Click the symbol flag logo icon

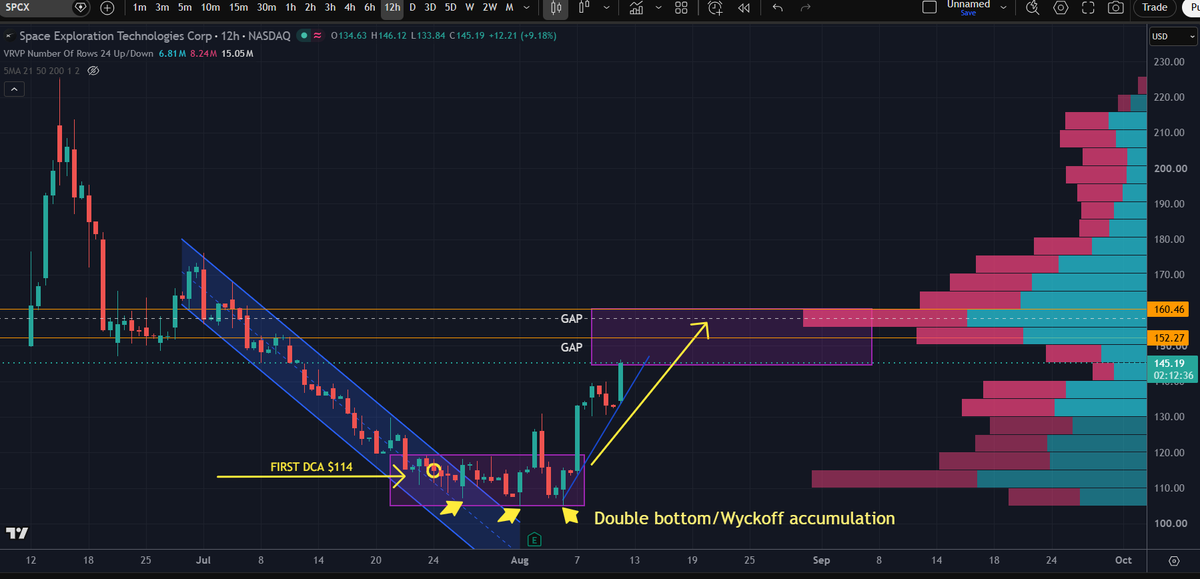(9, 35)
